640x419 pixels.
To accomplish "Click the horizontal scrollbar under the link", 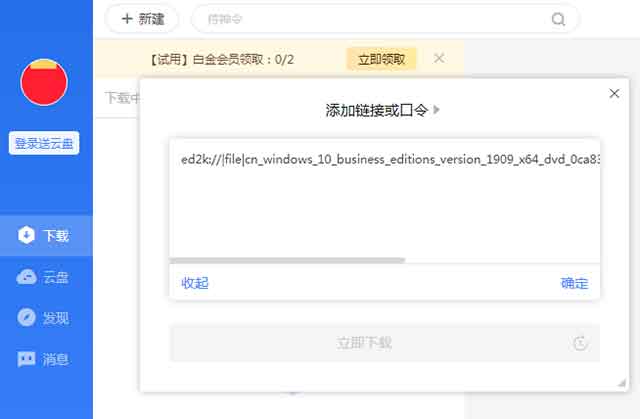I will pyautogui.click(x=287, y=260).
